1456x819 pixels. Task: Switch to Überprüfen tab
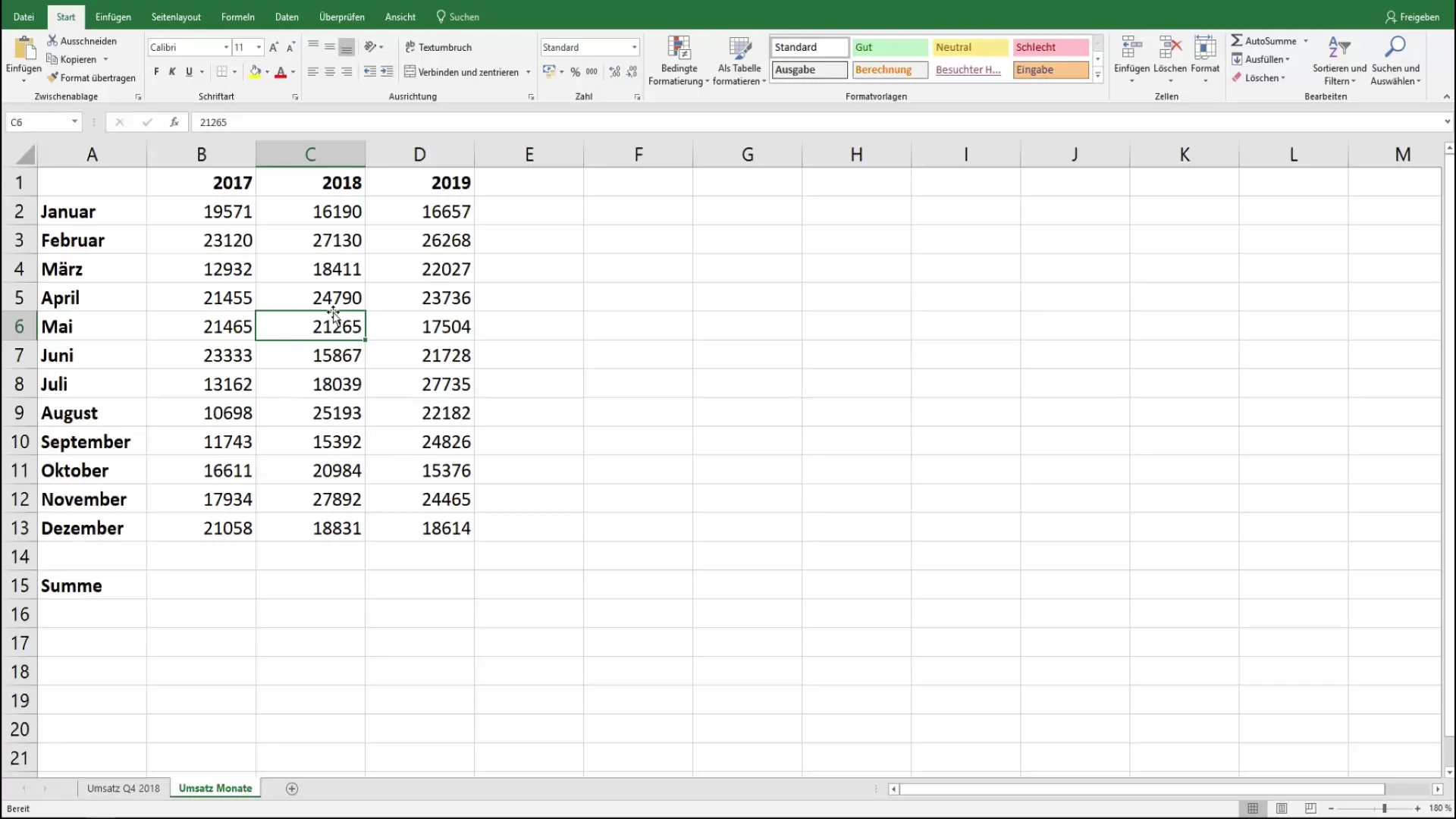[x=341, y=17]
